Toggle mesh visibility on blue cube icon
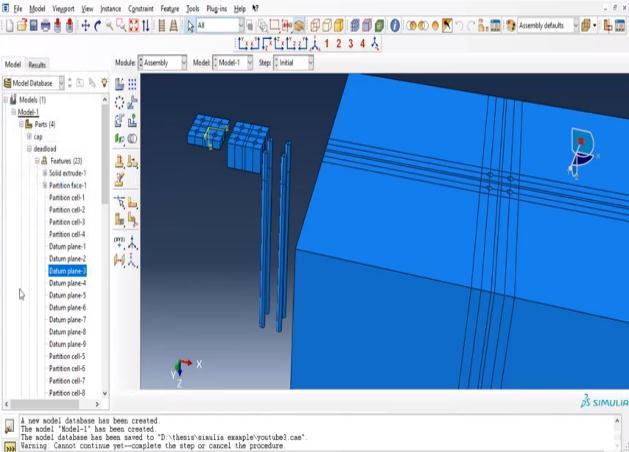 pyautogui.click(x=355, y=26)
